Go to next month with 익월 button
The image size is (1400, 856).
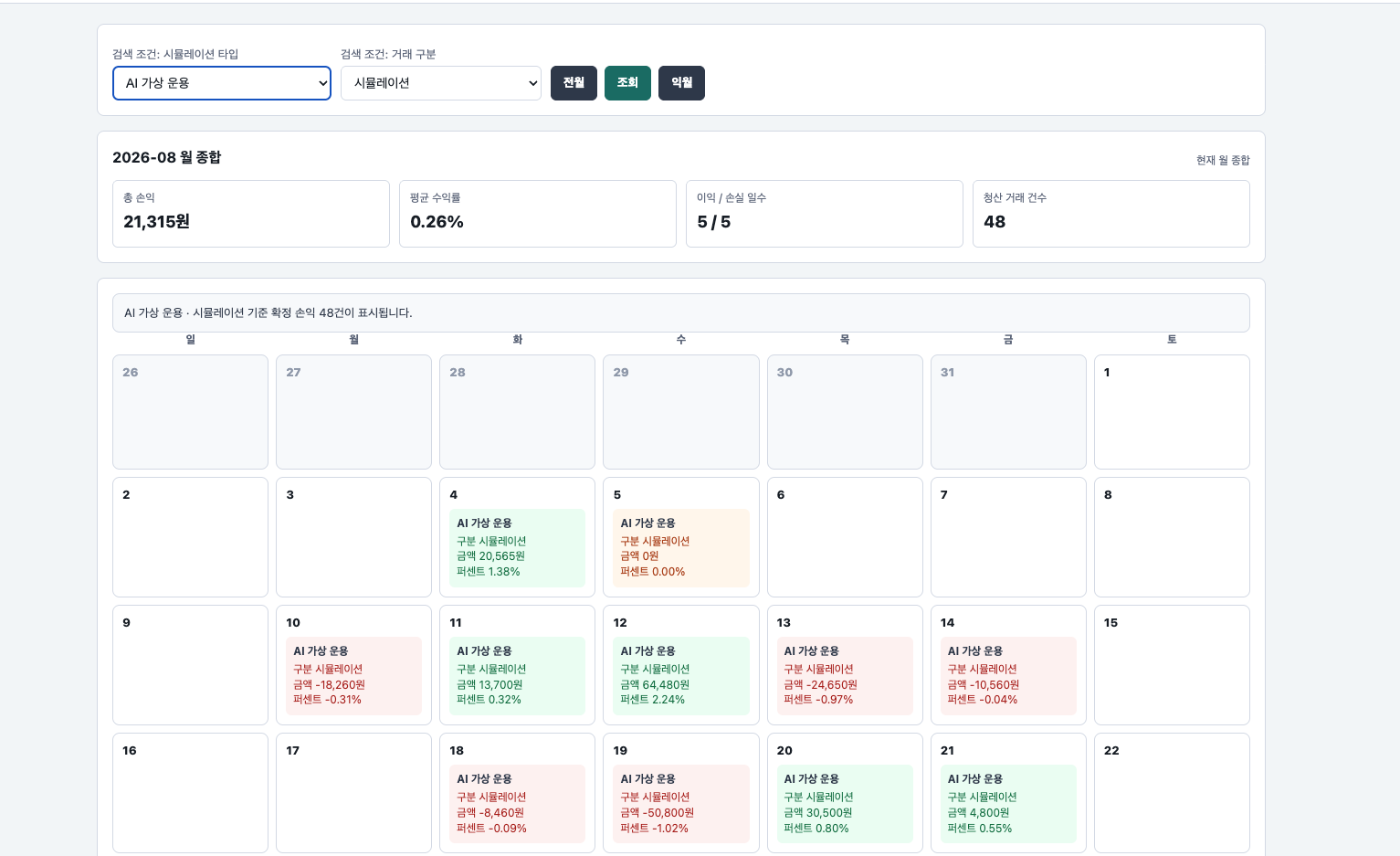pos(681,83)
